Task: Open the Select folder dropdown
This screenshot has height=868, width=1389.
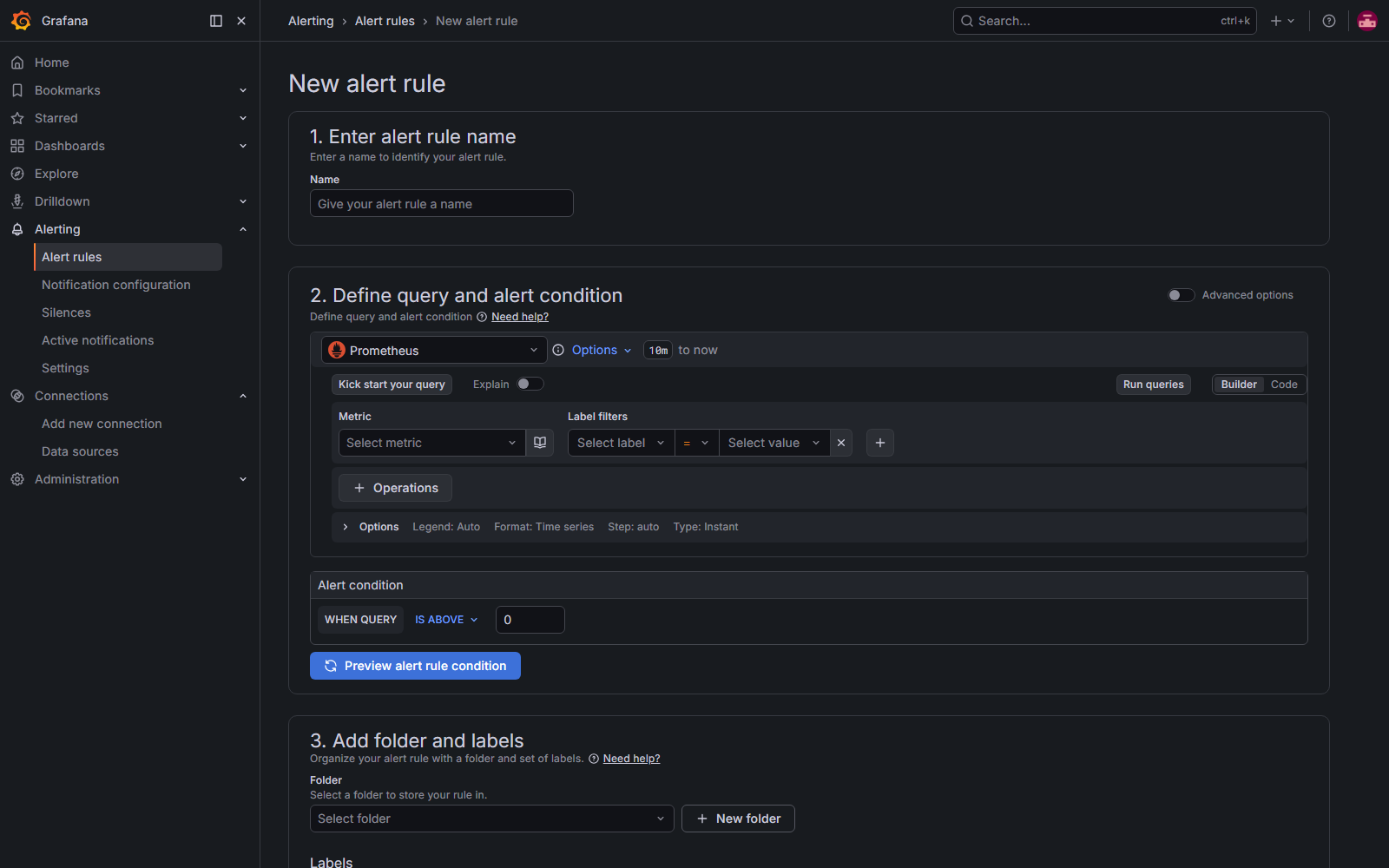Action: [x=492, y=819]
